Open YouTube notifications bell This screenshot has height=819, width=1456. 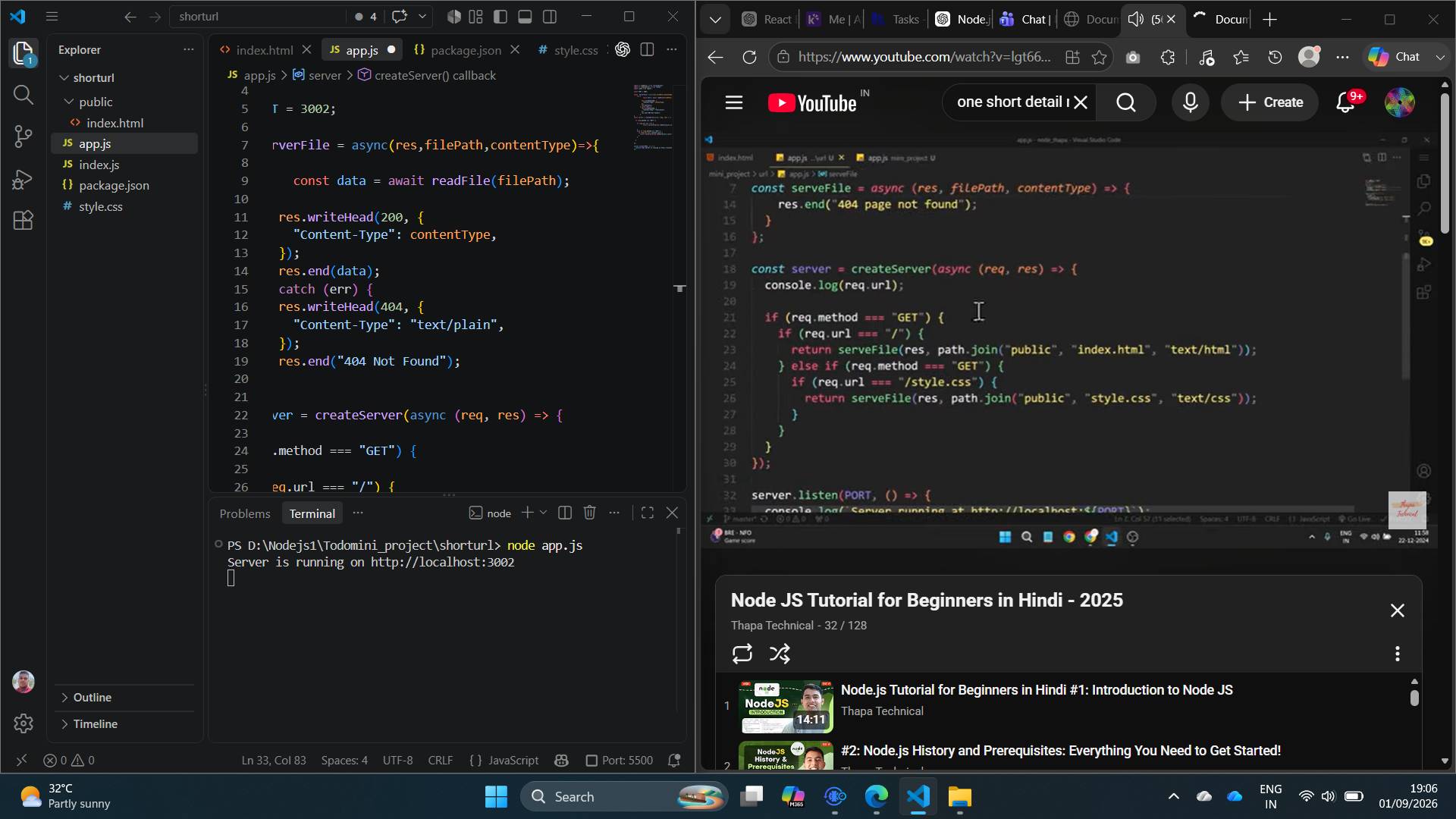tap(1346, 102)
